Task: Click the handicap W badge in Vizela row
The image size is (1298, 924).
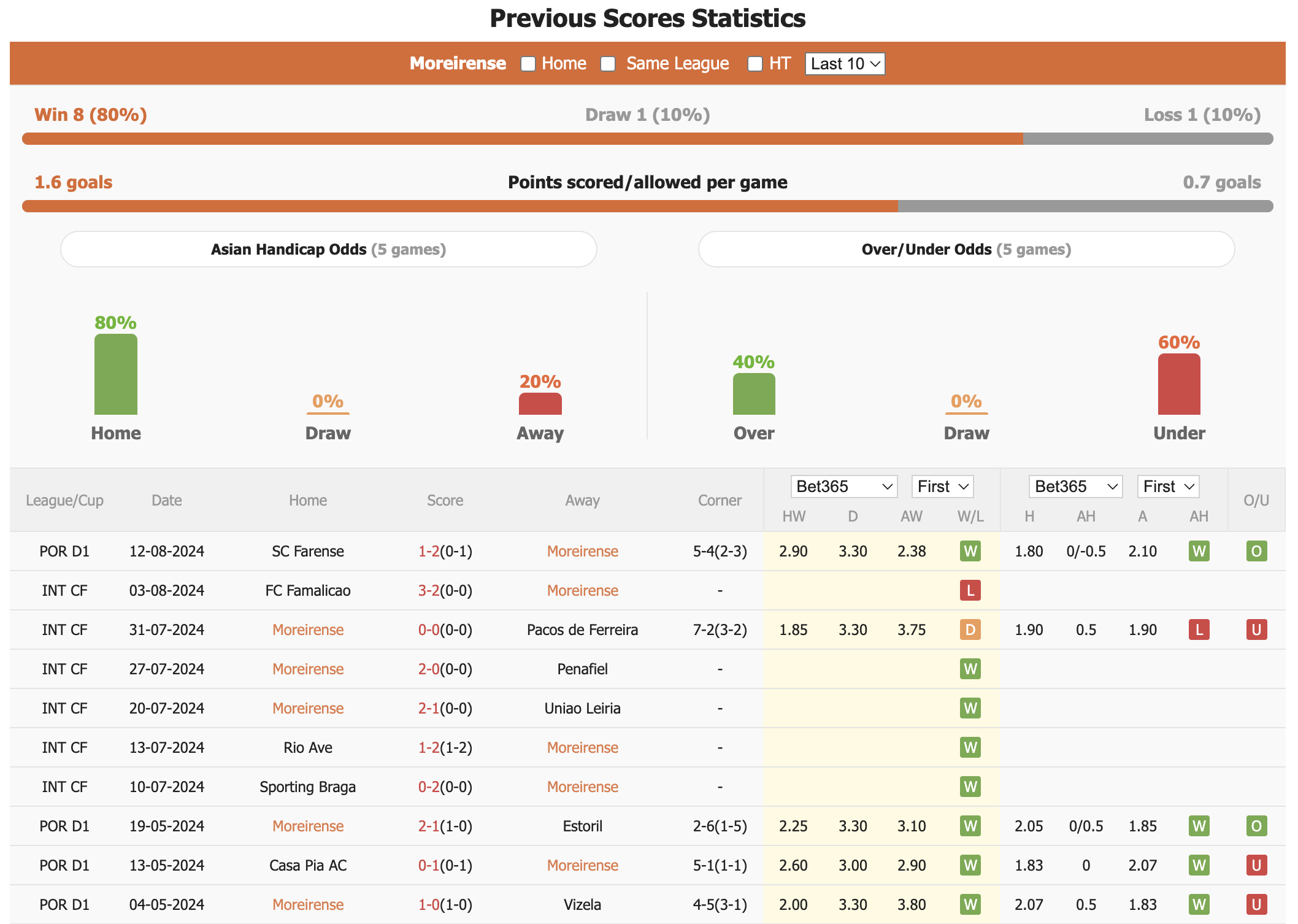Action: [1199, 904]
